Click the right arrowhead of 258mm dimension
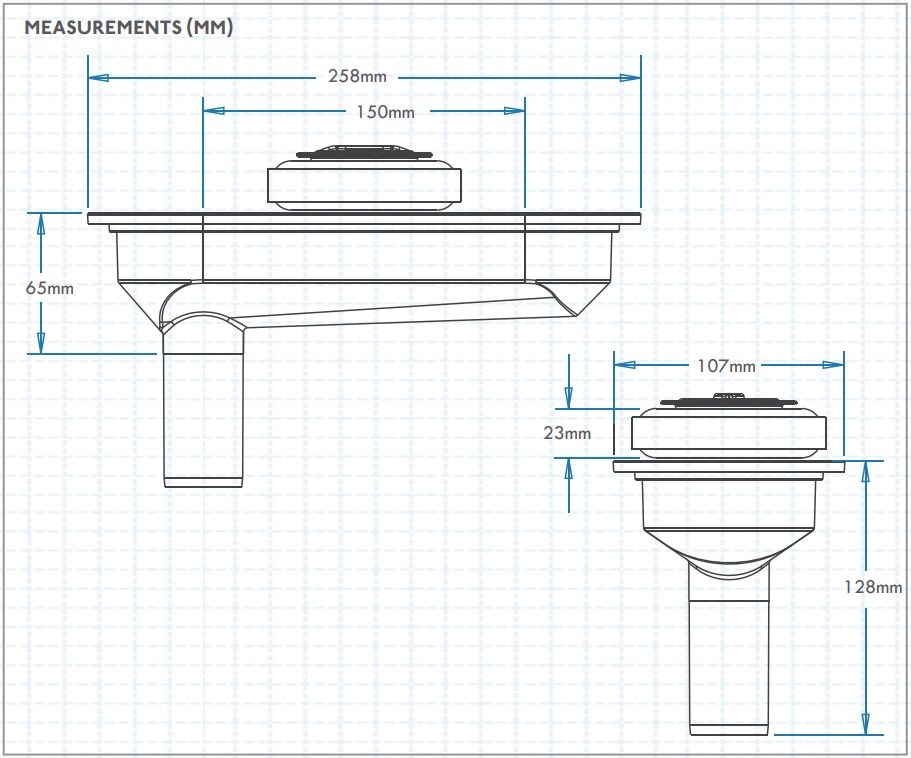911x758 pixels. [630, 77]
